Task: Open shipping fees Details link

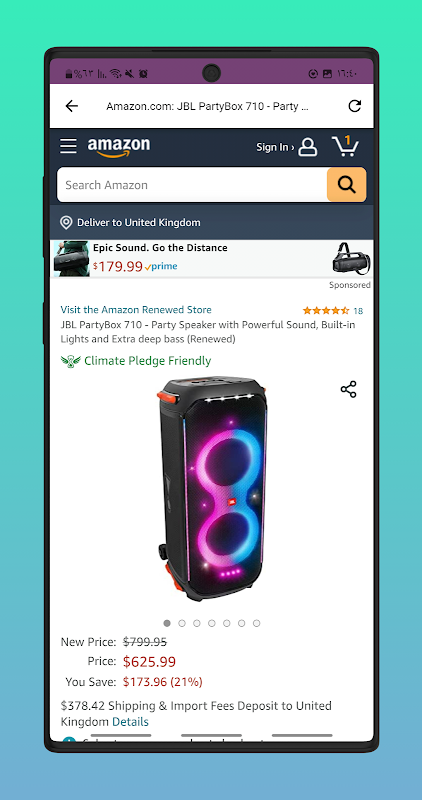Action: [130, 722]
